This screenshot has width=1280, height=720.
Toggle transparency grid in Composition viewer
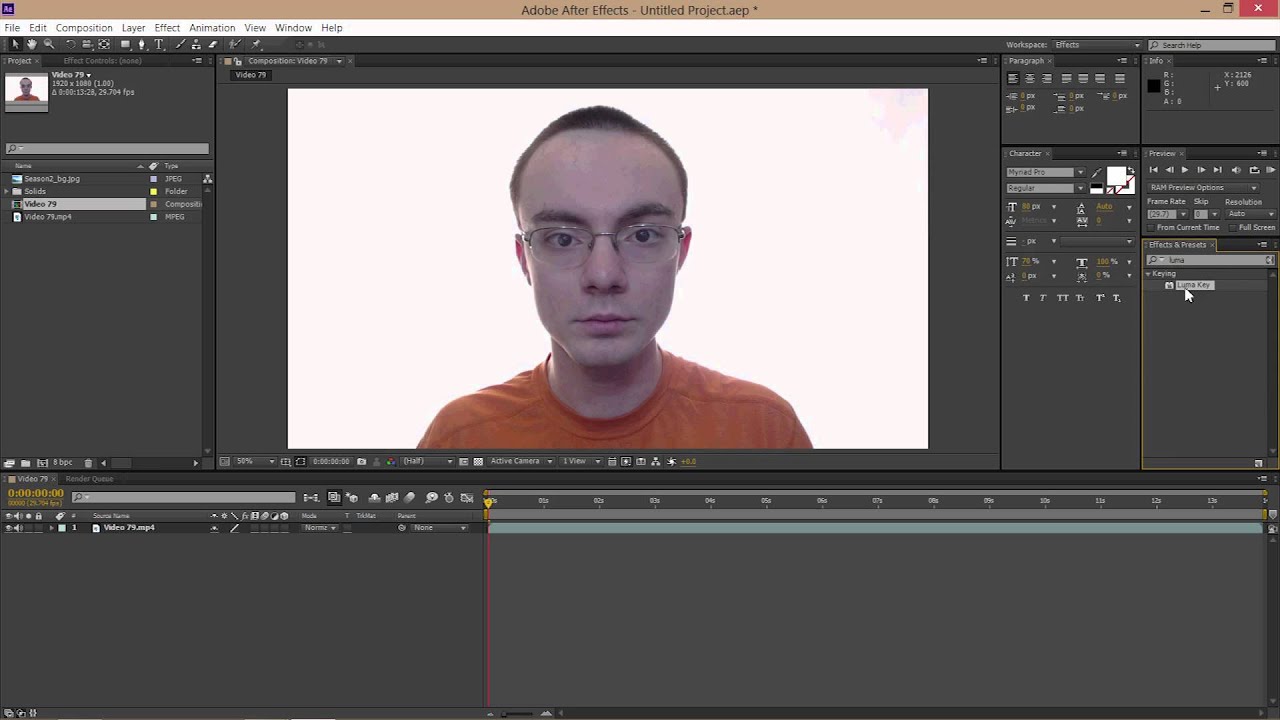click(479, 461)
